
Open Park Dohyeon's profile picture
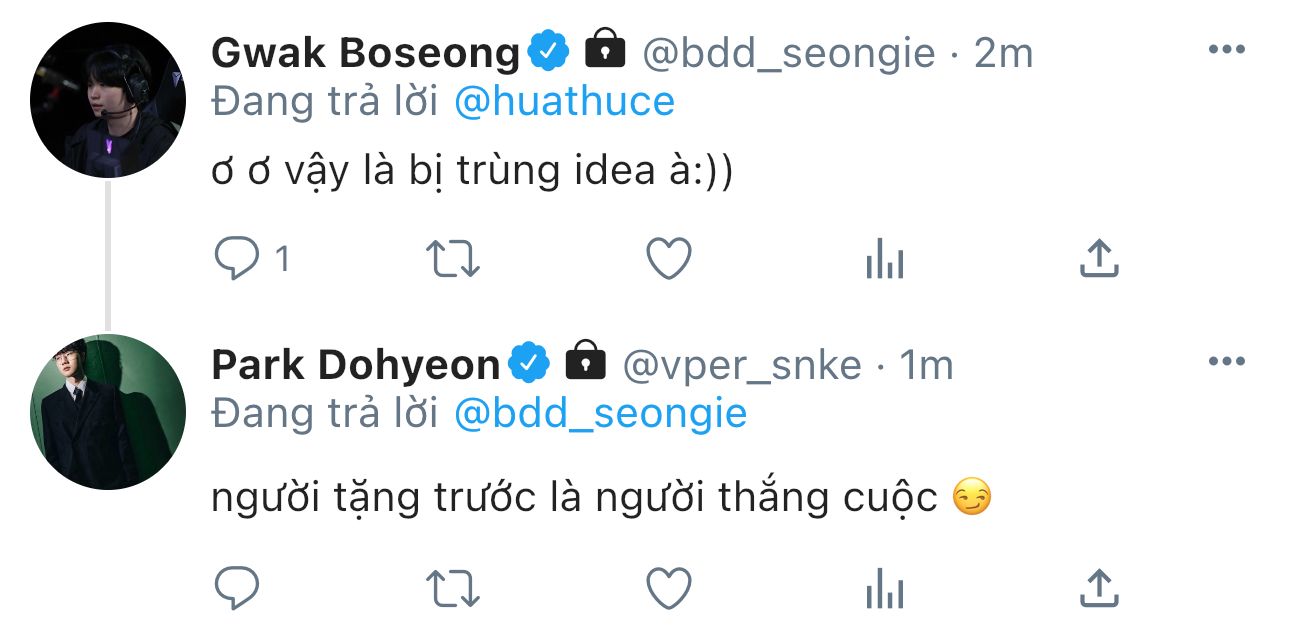point(108,412)
